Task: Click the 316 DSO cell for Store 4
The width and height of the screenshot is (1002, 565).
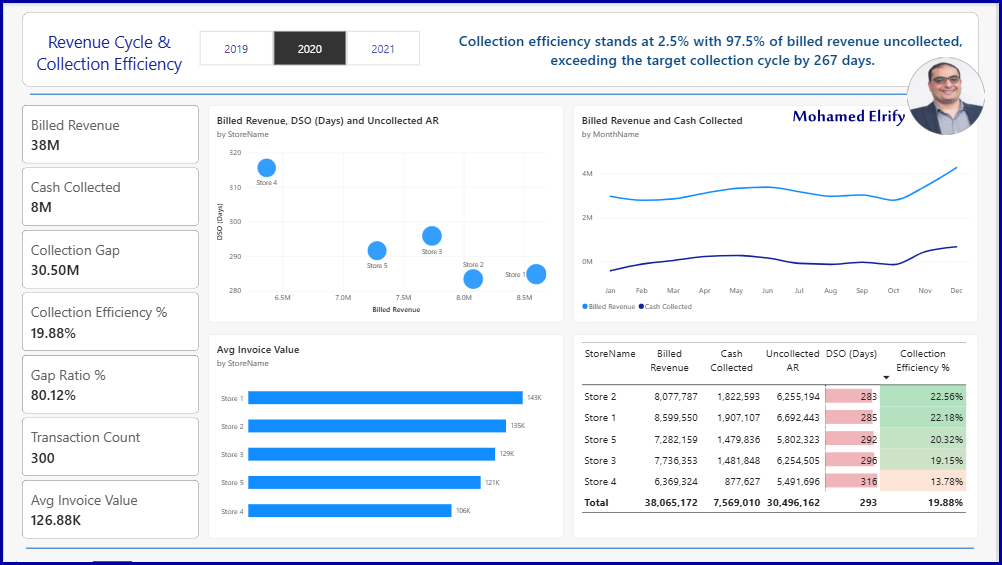Action: coord(852,481)
